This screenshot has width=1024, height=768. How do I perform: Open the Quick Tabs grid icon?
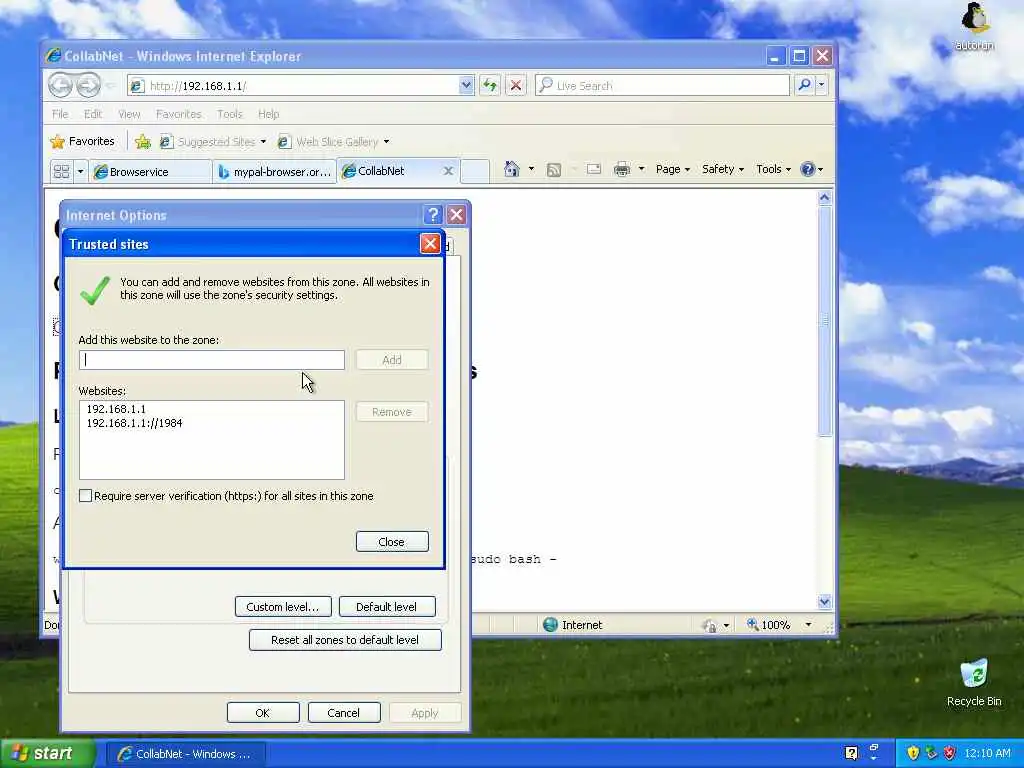pos(61,172)
